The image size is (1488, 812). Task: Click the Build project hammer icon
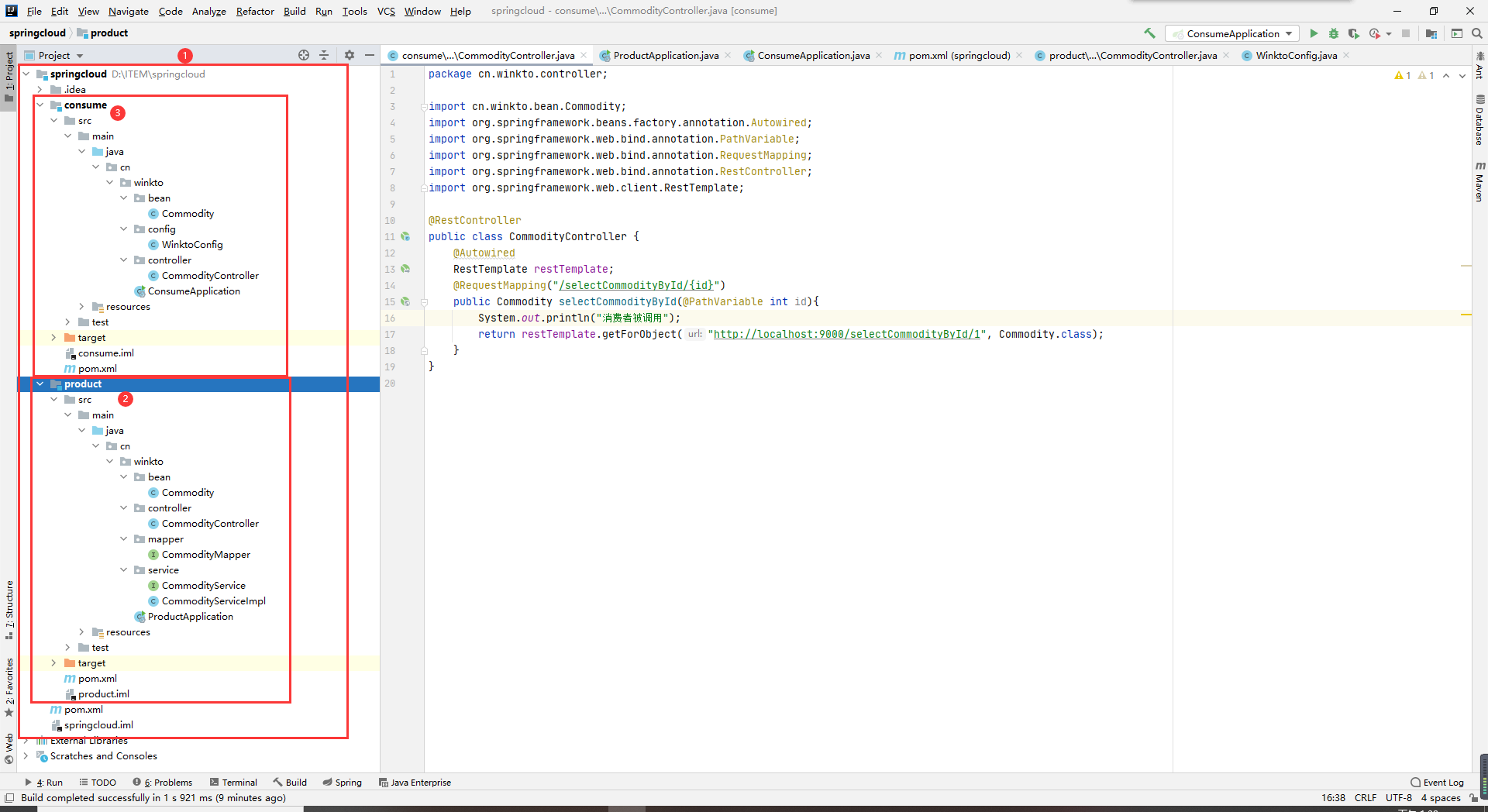(1149, 33)
